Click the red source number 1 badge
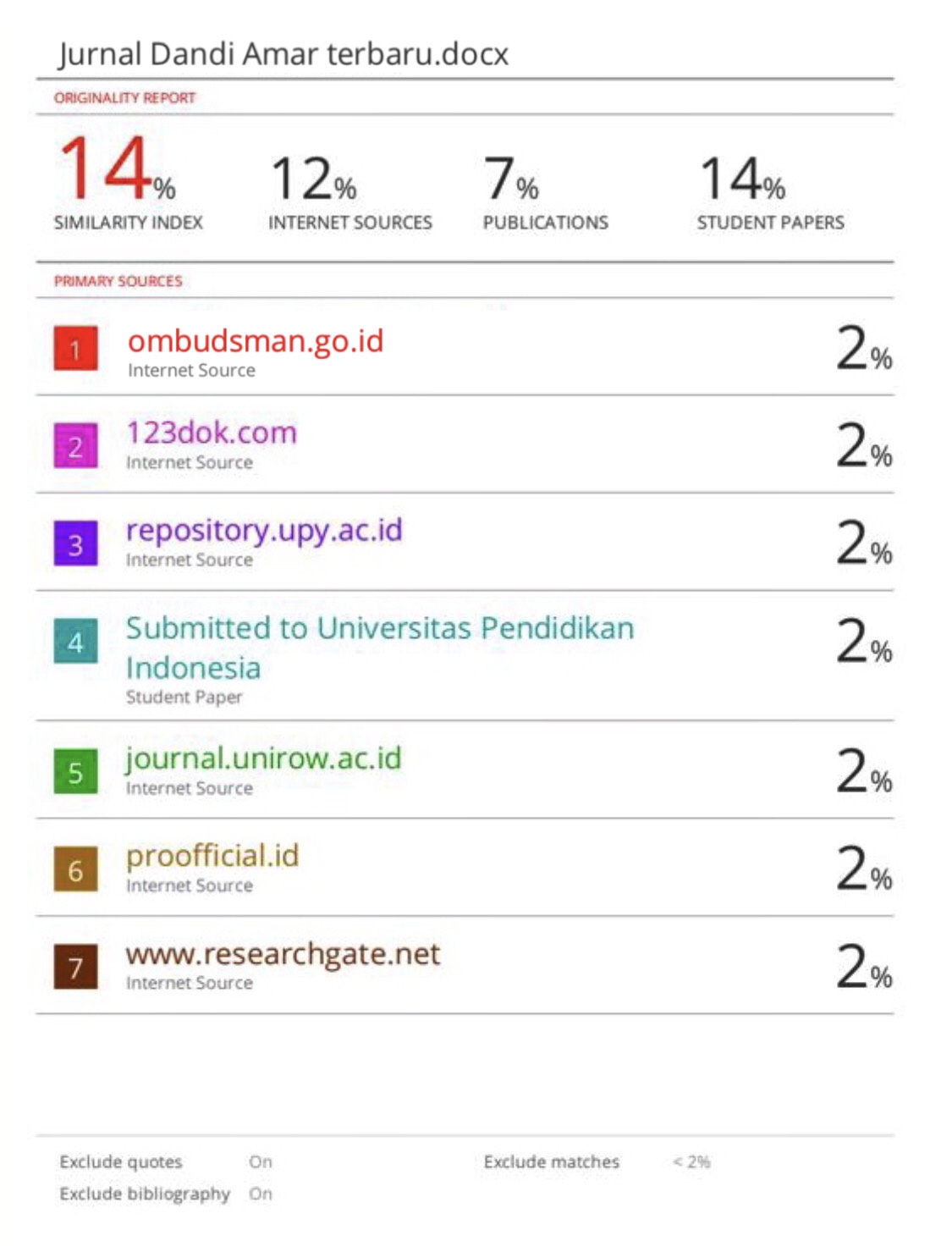The height and width of the screenshot is (1252, 952). [x=75, y=348]
